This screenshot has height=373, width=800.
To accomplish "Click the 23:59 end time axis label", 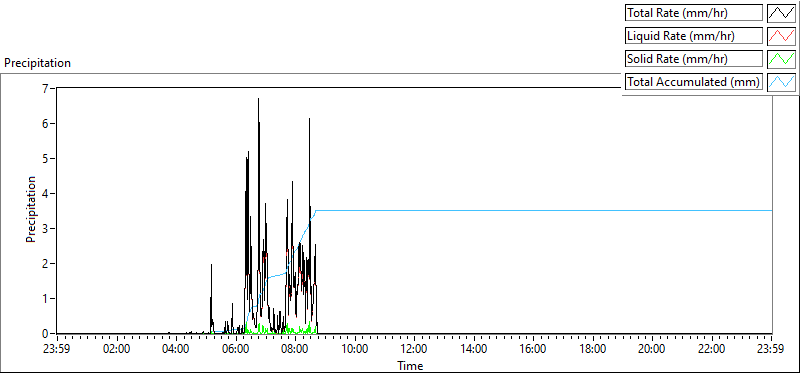I will click(772, 350).
